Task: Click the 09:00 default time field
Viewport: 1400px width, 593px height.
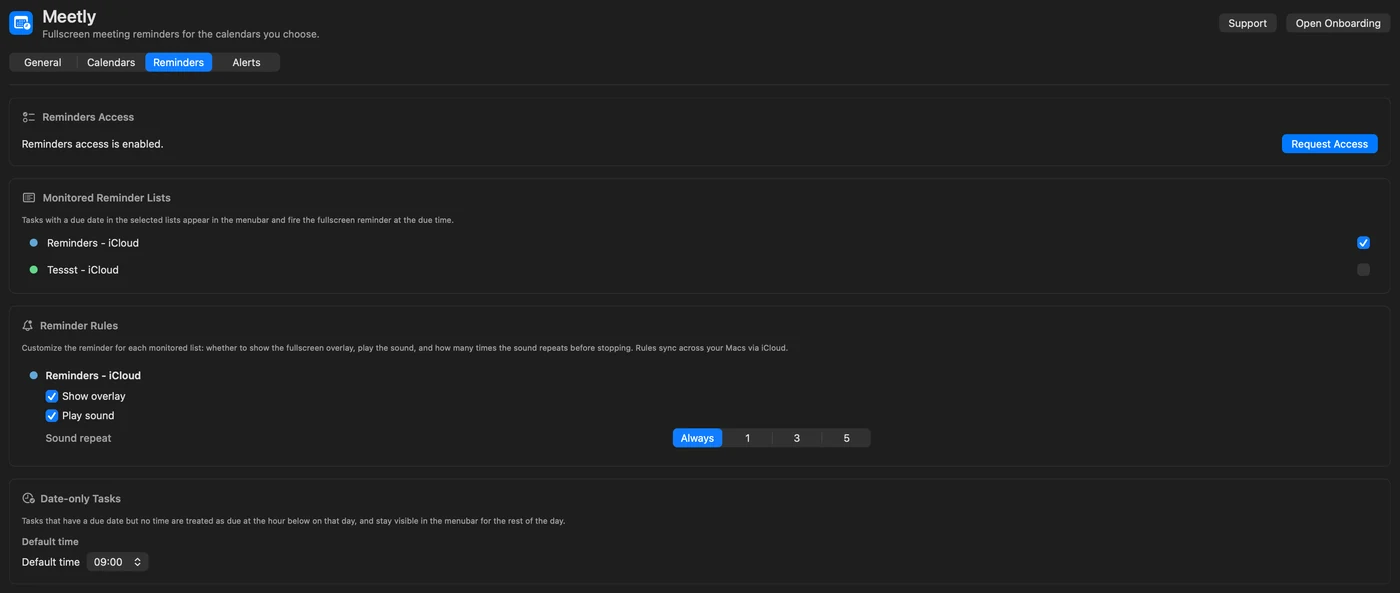Action: click(x=117, y=562)
